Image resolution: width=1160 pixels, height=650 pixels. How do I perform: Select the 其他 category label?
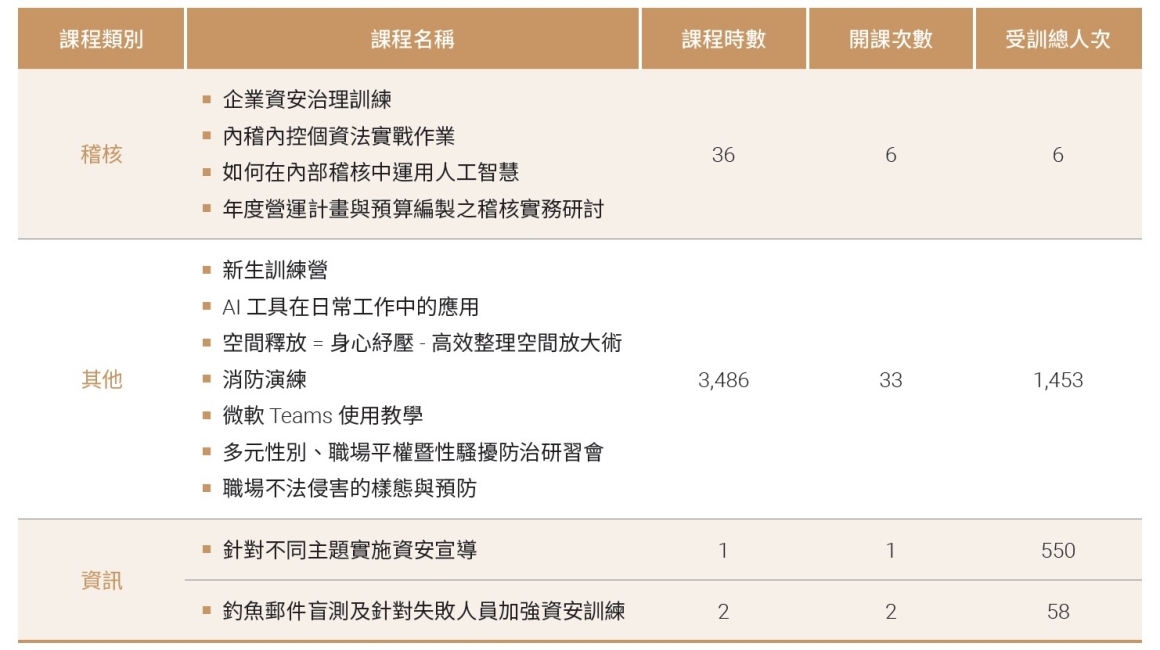click(101, 379)
